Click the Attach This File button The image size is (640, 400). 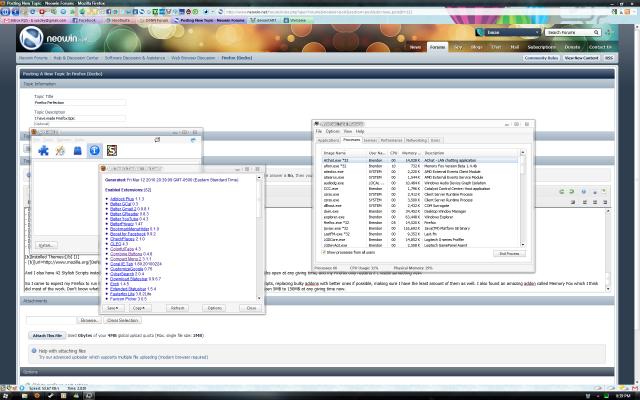click(x=47, y=336)
